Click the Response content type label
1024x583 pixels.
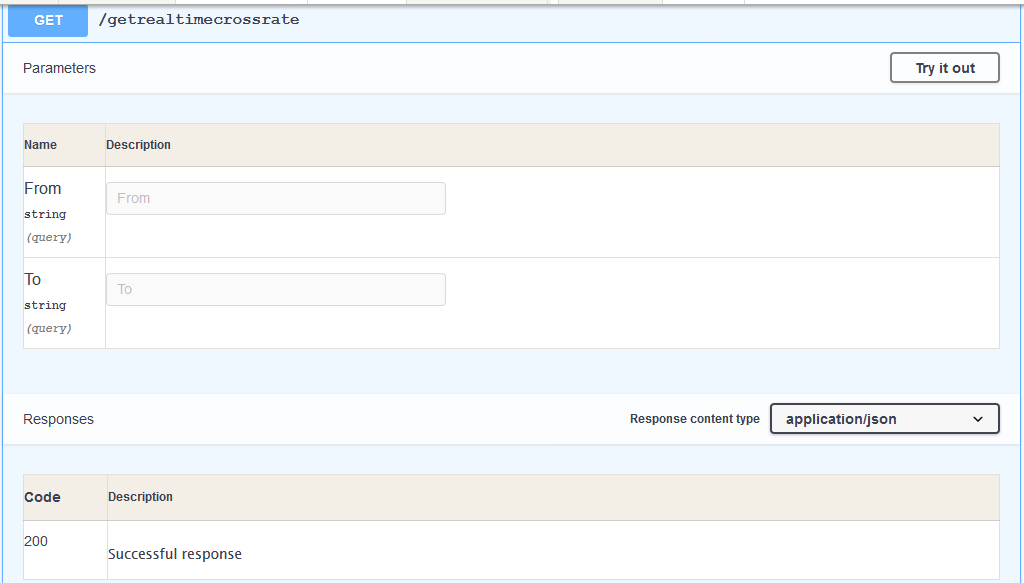pyautogui.click(x=694, y=419)
